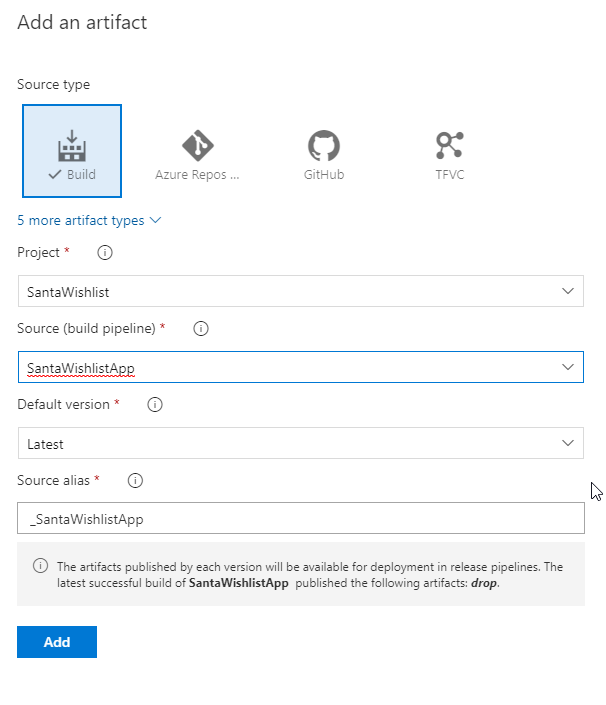Show info tooltip for Project field
The width and height of the screenshot is (606, 705).
105,252
